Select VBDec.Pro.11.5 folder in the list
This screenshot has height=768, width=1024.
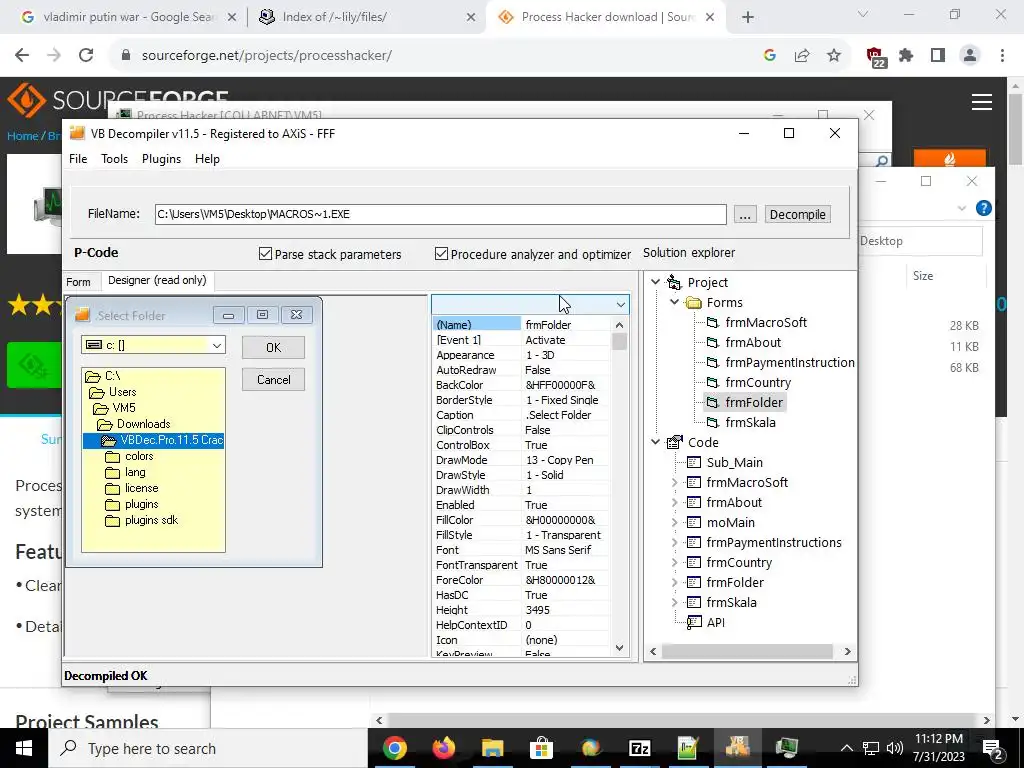pos(153,440)
